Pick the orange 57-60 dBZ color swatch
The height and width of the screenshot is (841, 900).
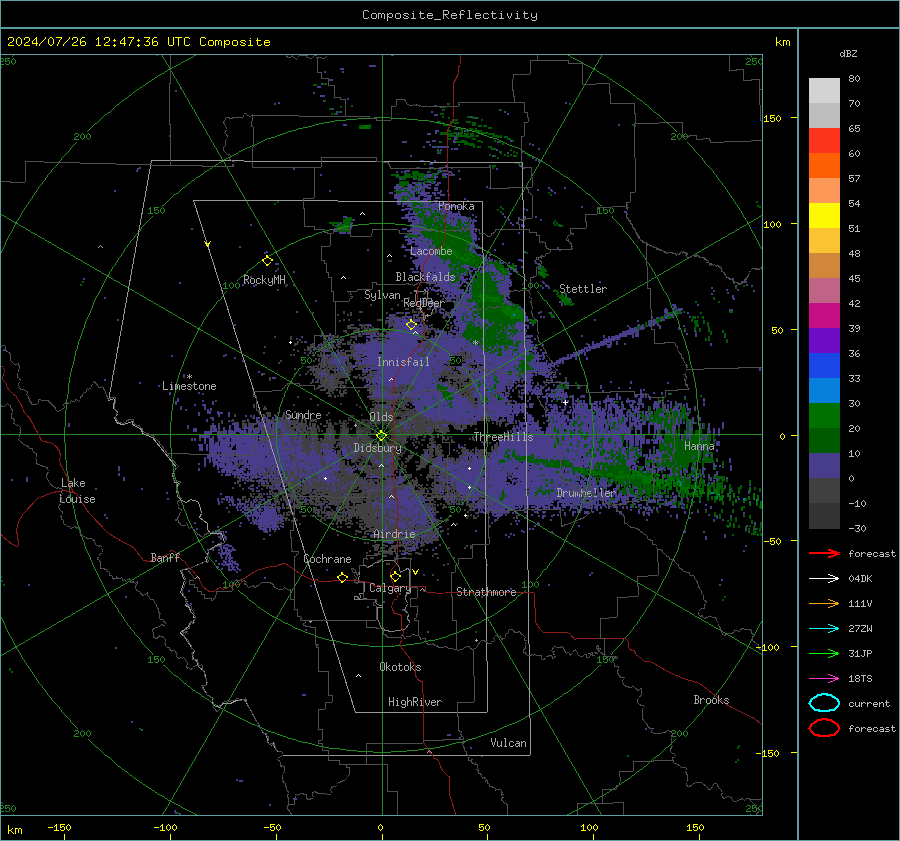(824, 165)
